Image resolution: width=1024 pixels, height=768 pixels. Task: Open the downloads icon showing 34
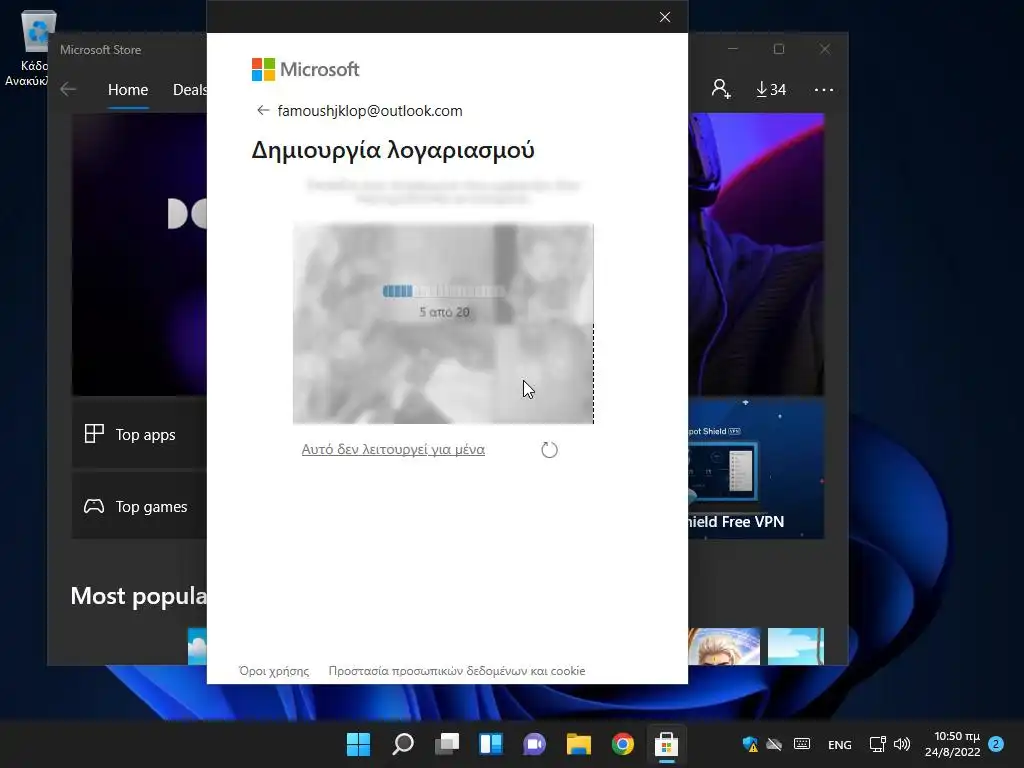771,89
